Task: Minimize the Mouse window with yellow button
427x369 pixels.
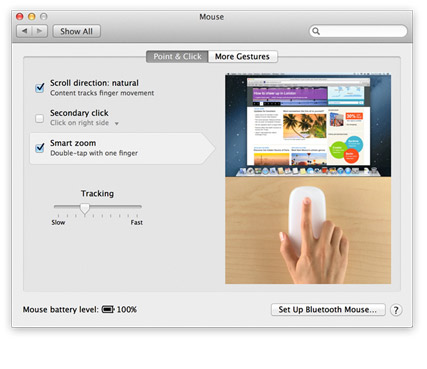Action: pos(32,16)
